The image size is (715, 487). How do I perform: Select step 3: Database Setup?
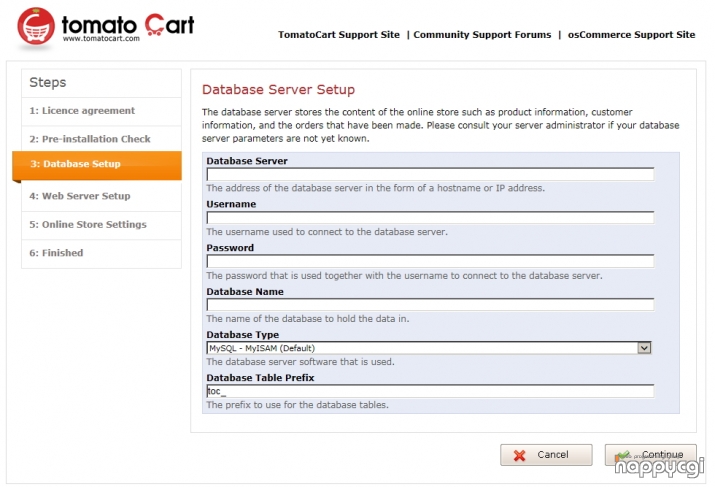pos(97,165)
